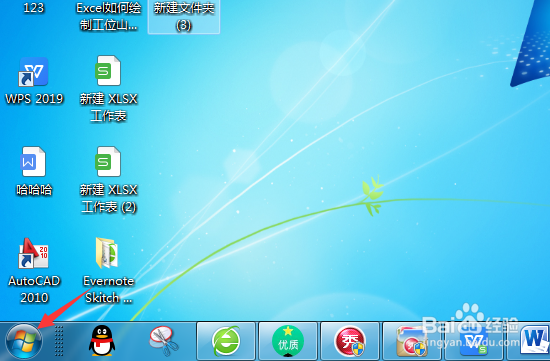Select the WPS 2019 desktop shortcut

click(x=34, y=81)
